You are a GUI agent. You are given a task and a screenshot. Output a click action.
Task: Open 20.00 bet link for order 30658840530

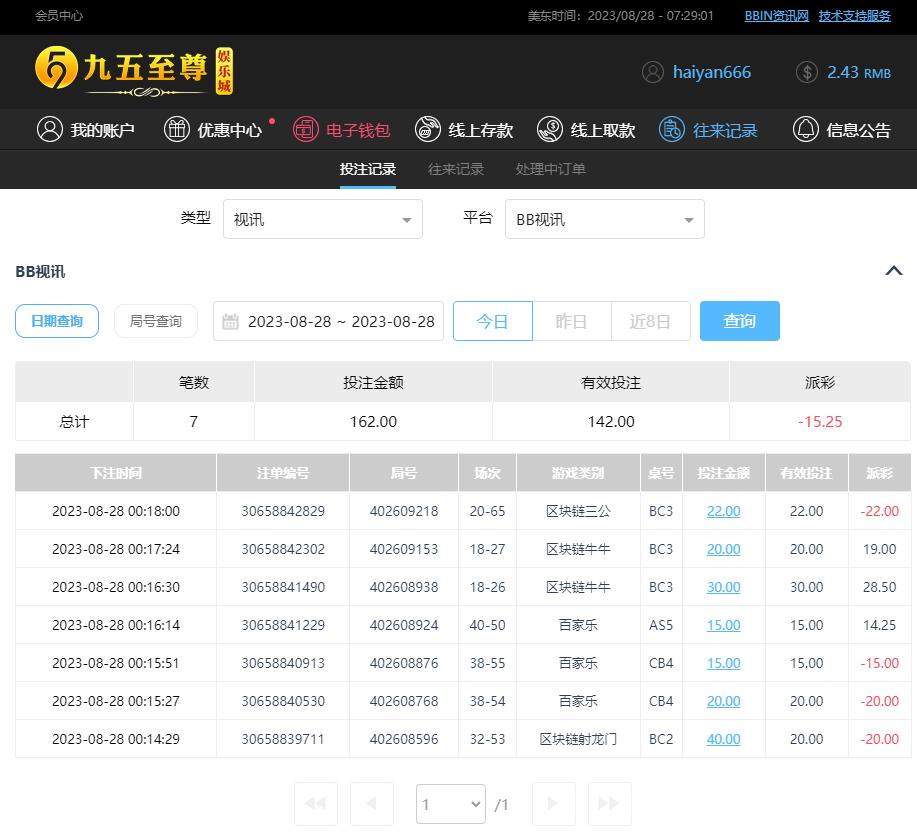point(723,701)
